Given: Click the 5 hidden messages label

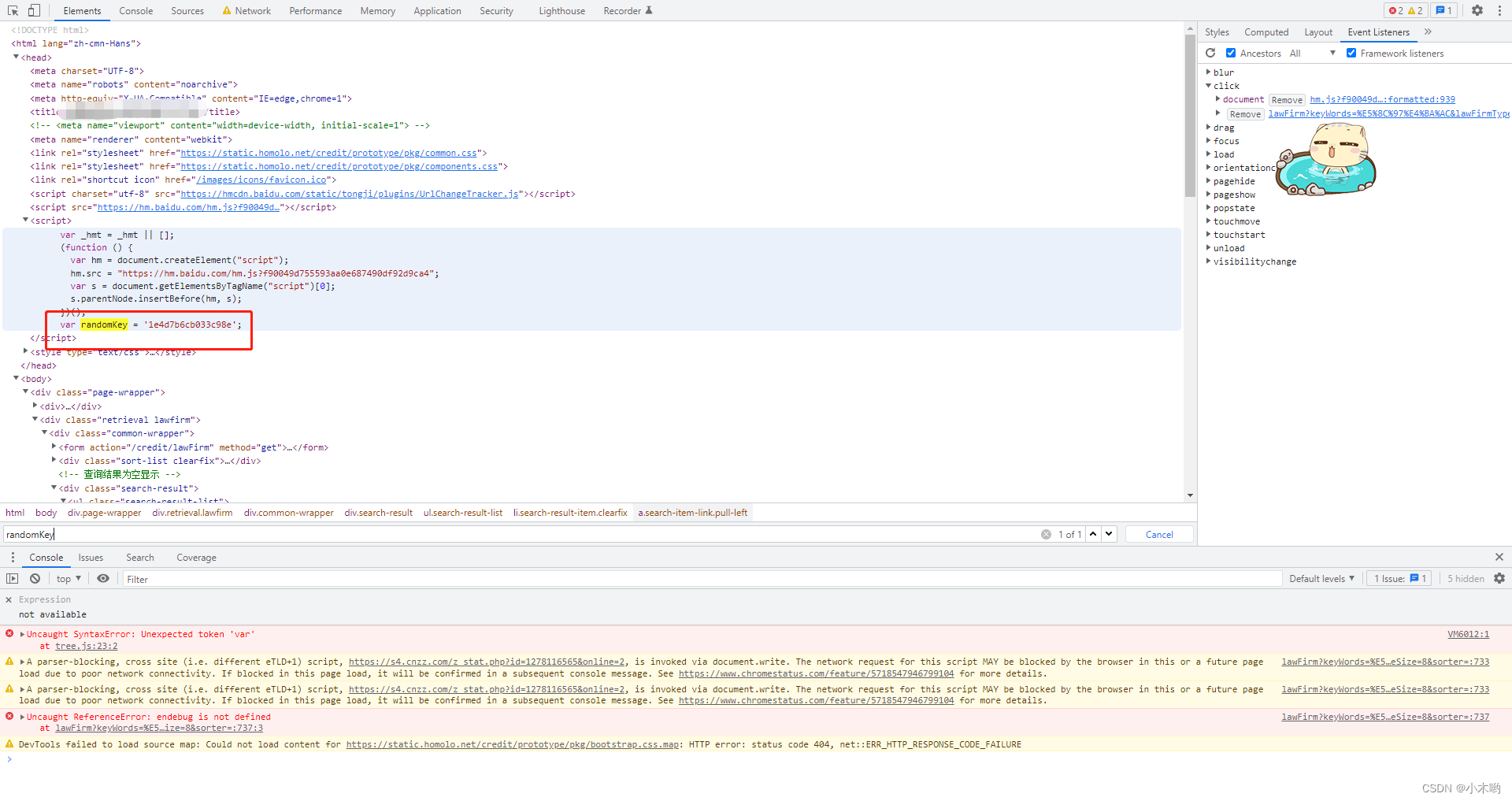Looking at the screenshot, I should (x=1466, y=578).
